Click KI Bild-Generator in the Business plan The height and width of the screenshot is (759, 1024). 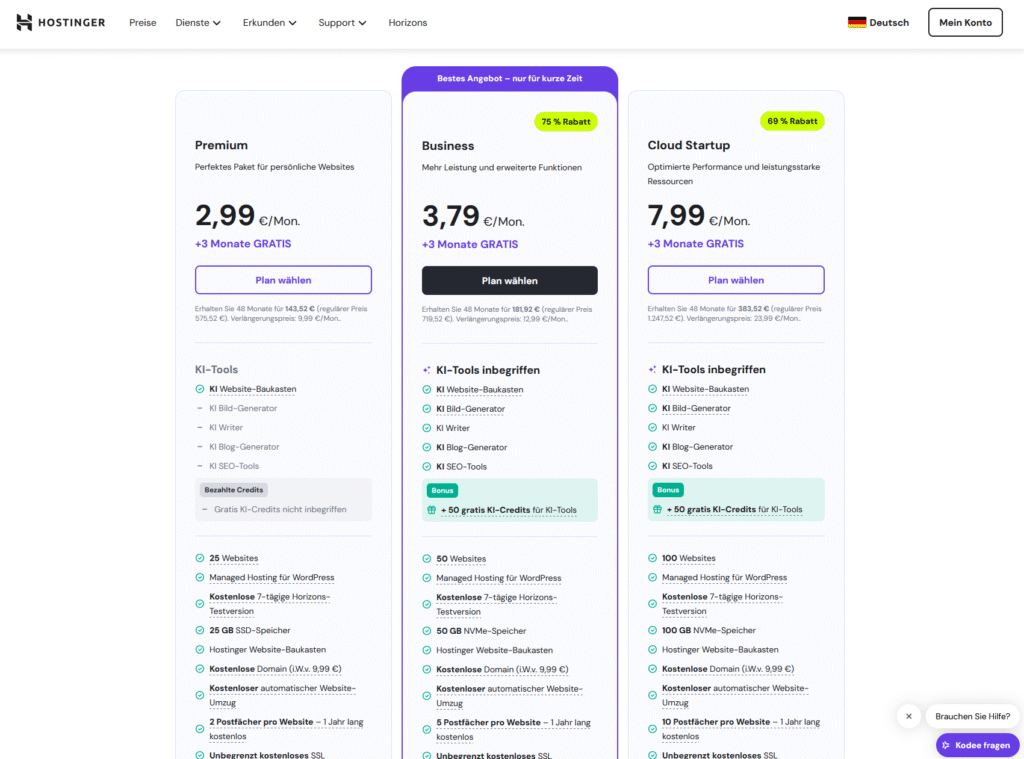470,409
